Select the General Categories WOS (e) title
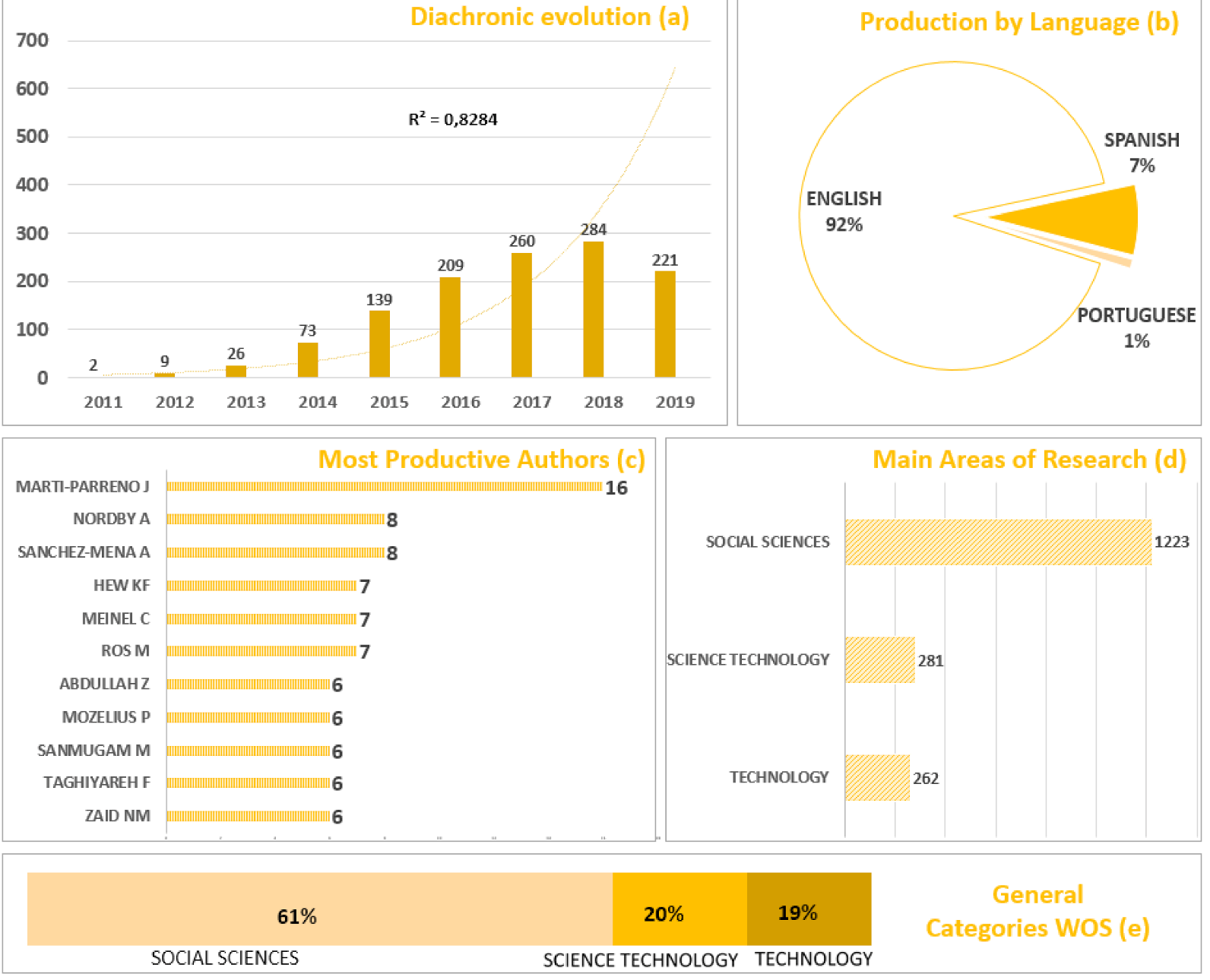The width and height of the screenshot is (1210, 980). point(1037,912)
